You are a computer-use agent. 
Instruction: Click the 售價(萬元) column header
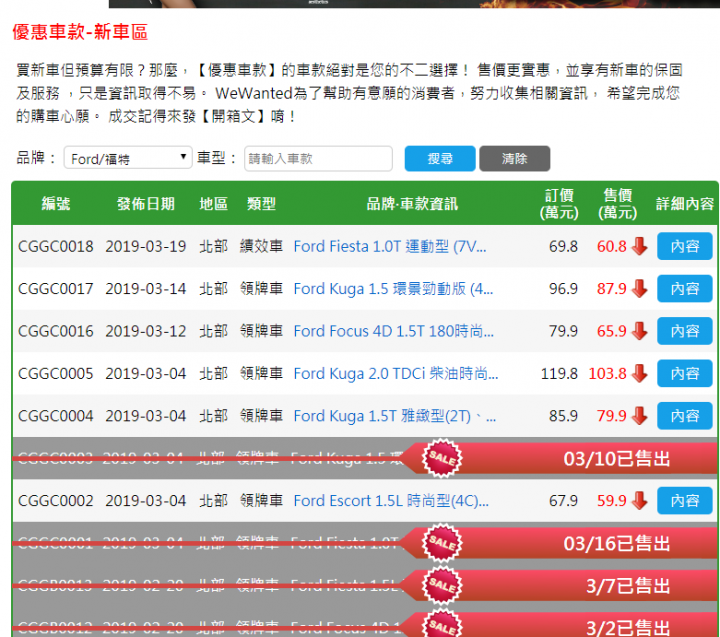click(x=617, y=203)
